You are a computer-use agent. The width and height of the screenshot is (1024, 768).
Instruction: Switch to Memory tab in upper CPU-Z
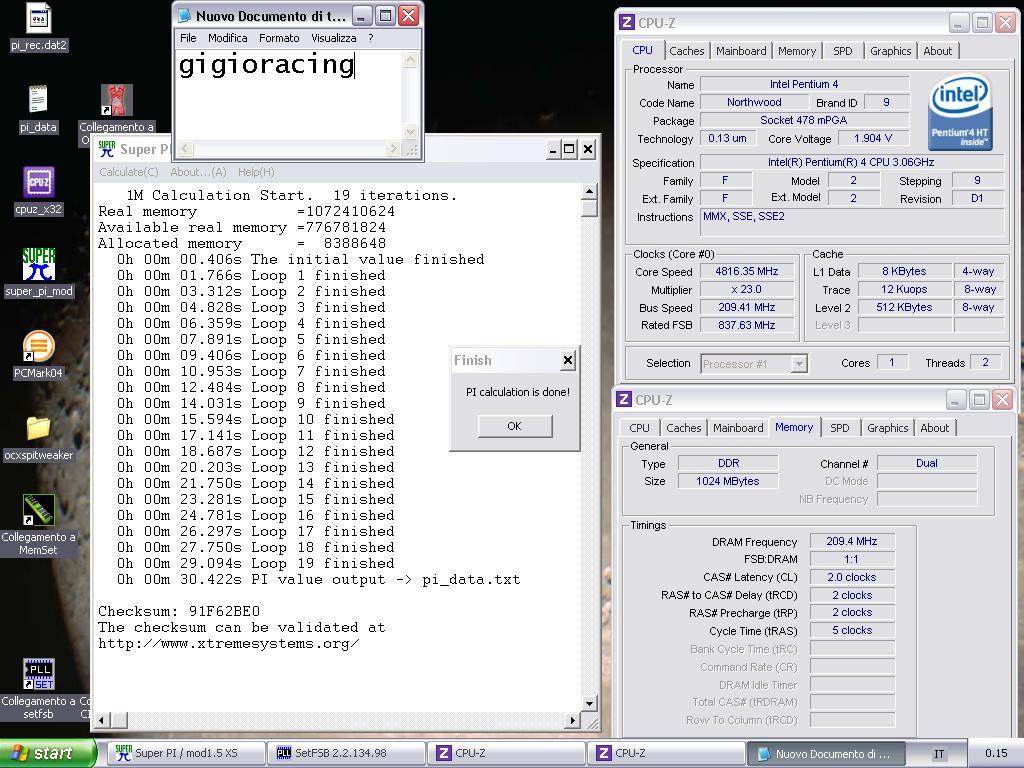coord(797,51)
